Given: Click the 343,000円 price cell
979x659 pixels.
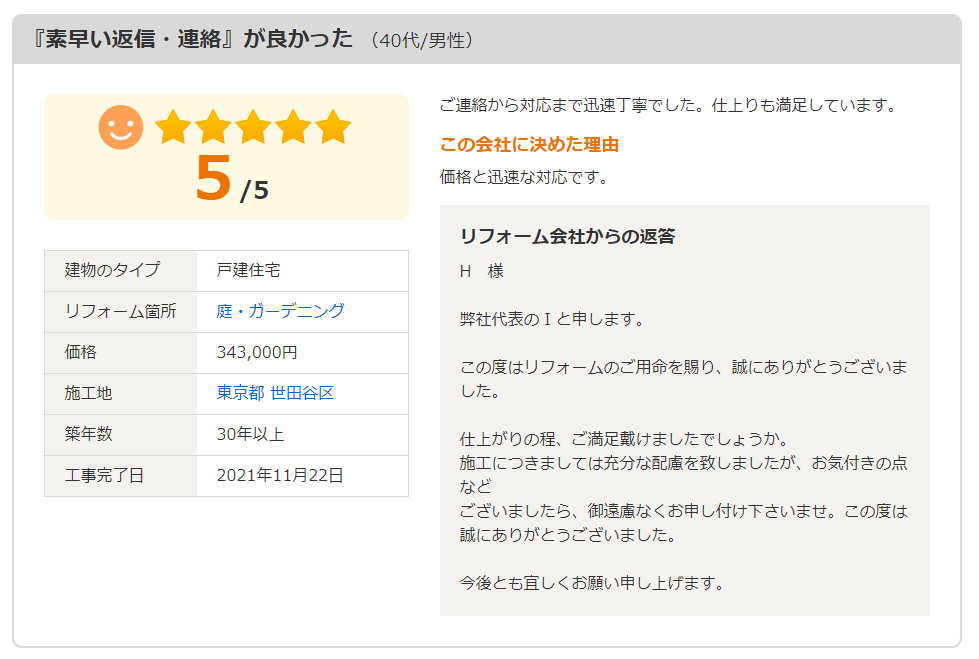Looking at the screenshot, I should click(302, 352).
